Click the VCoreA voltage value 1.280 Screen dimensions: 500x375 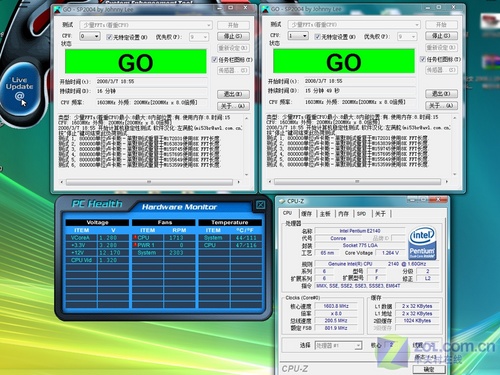[109, 238]
